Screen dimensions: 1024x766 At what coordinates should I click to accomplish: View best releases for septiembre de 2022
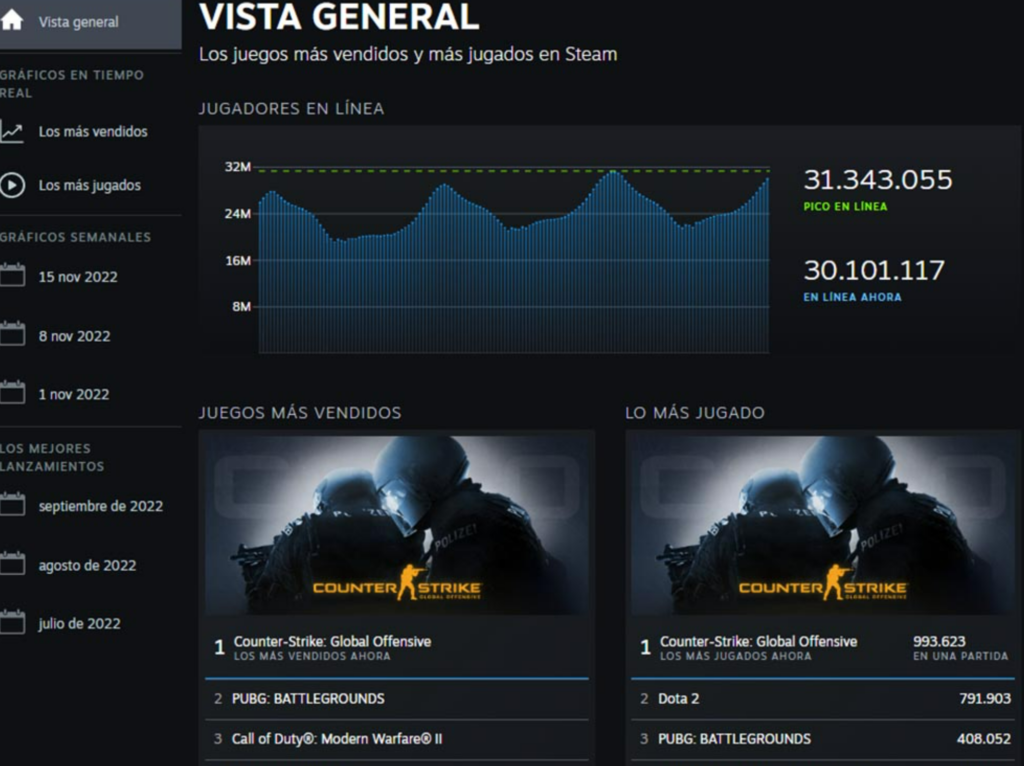point(100,506)
